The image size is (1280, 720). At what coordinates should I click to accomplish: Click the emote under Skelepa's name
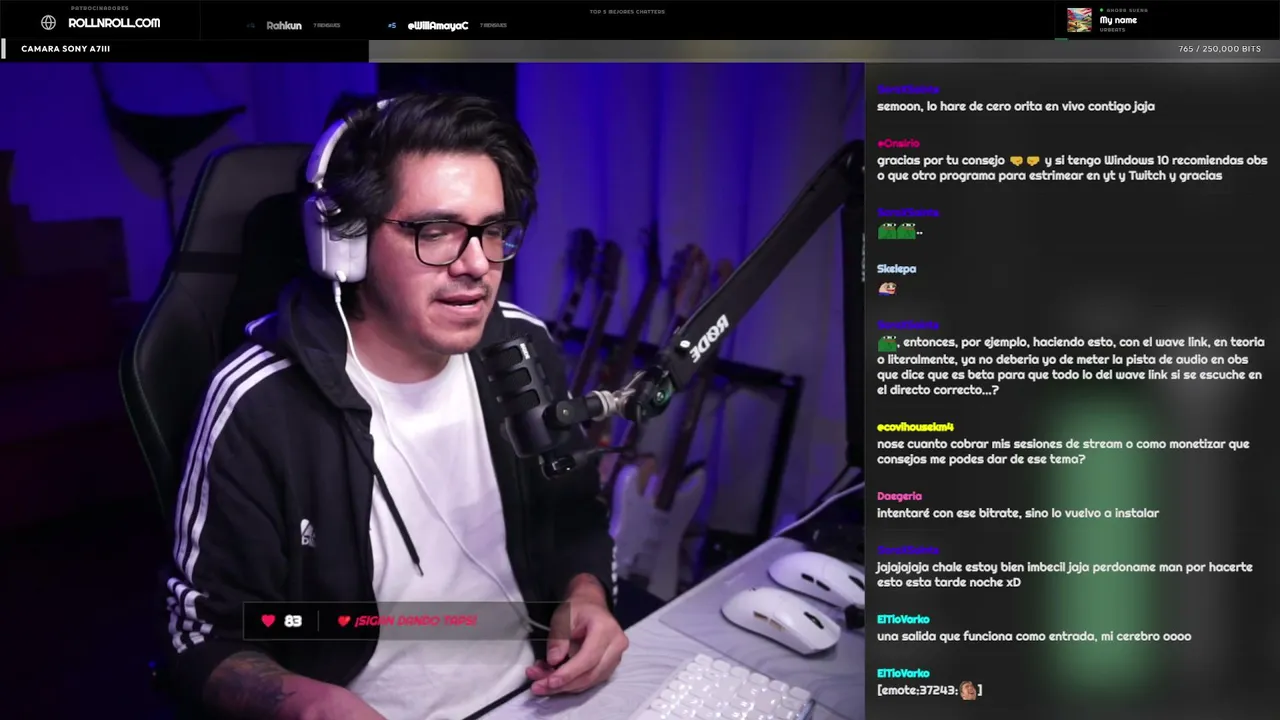[x=887, y=289]
